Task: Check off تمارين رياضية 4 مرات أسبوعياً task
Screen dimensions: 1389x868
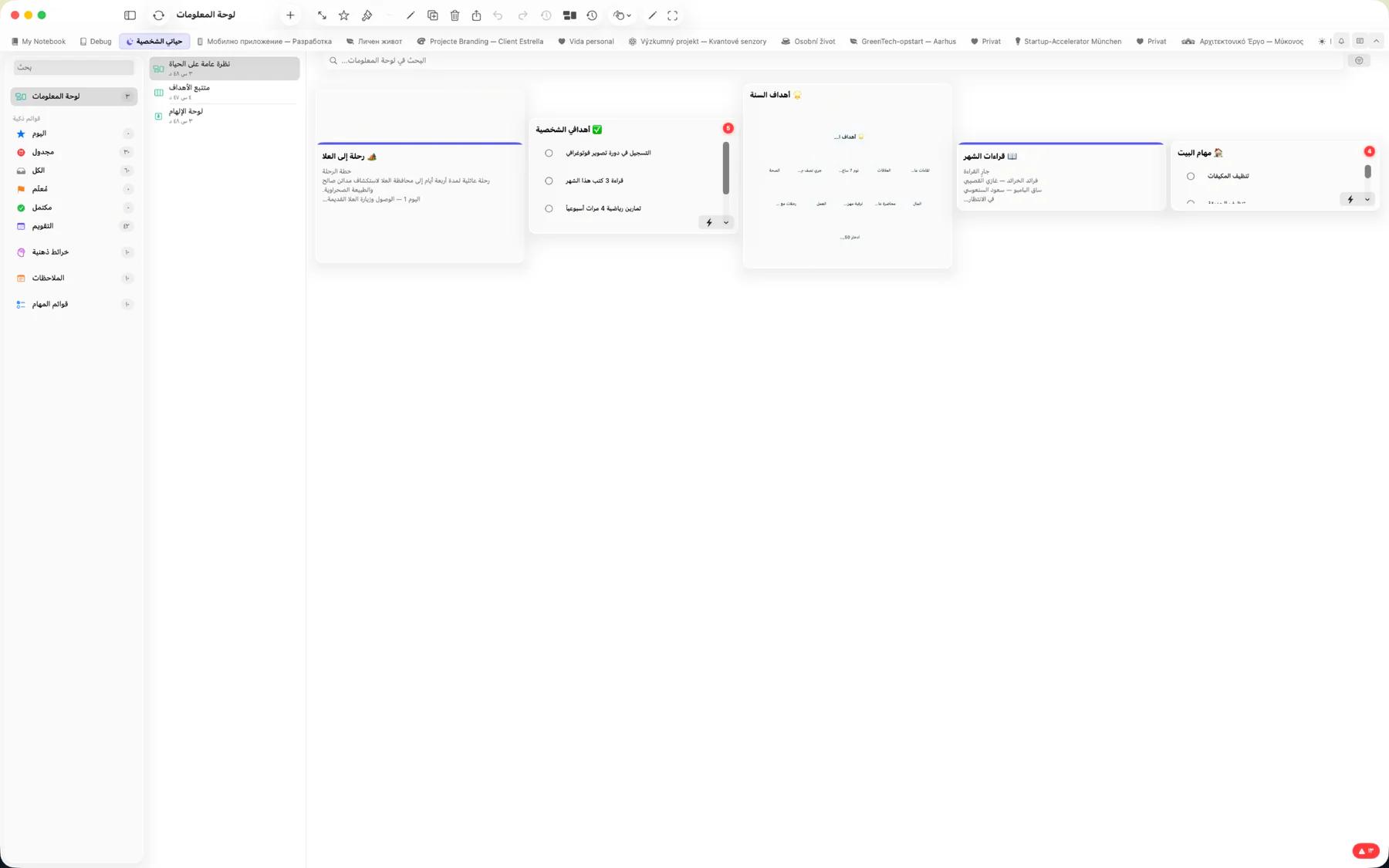Action: pyautogui.click(x=549, y=208)
